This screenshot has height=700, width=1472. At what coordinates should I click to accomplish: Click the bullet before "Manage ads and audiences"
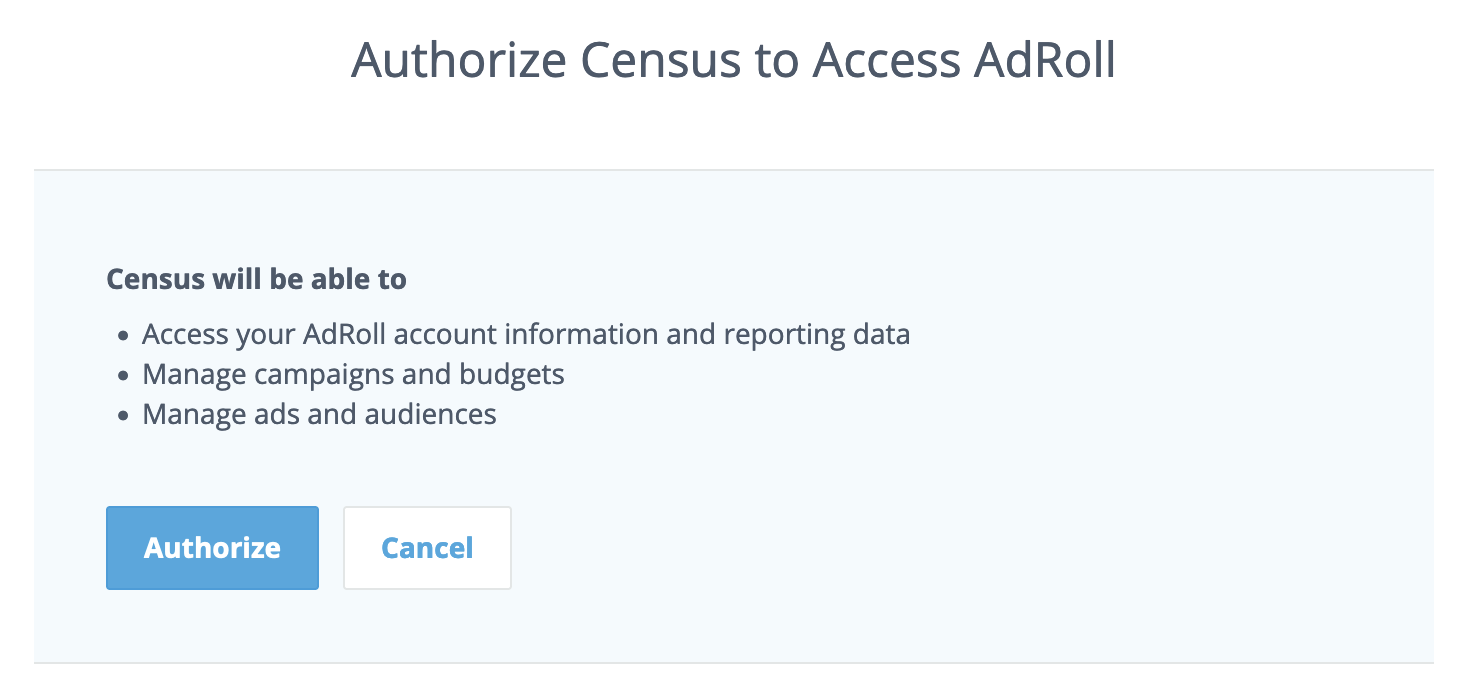(123, 416)
